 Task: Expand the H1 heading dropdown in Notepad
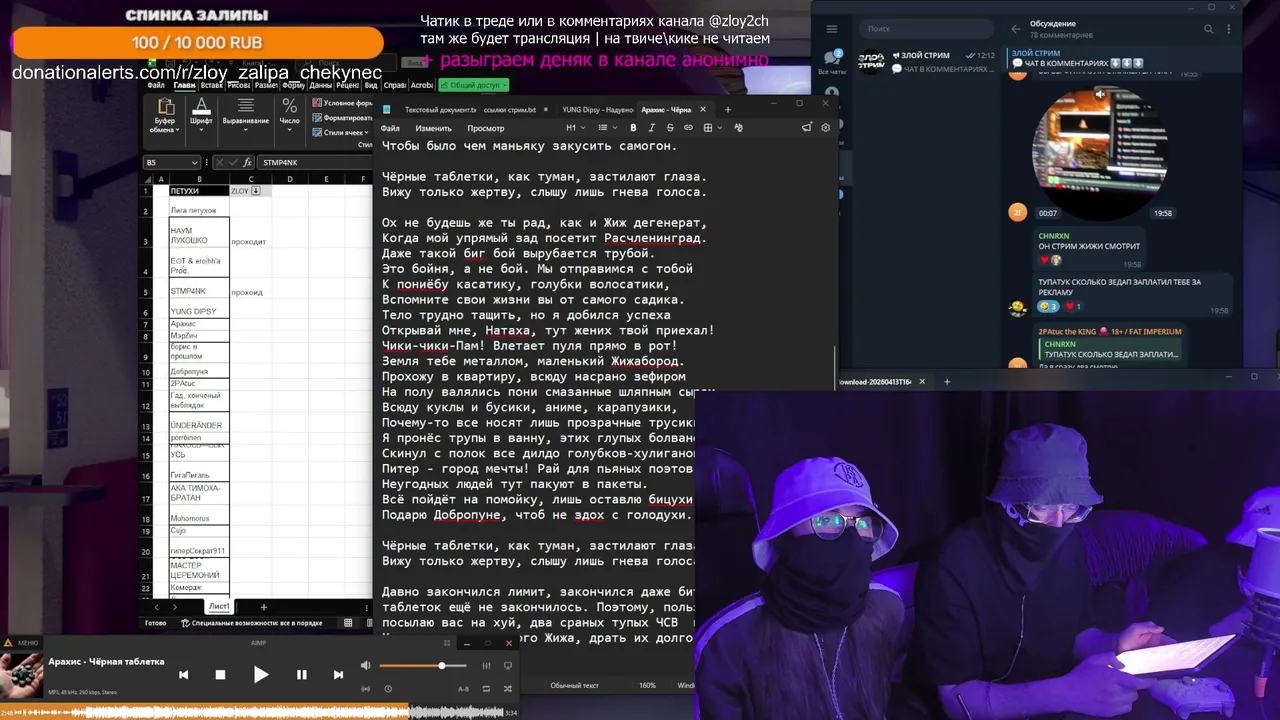coord(575,128)
